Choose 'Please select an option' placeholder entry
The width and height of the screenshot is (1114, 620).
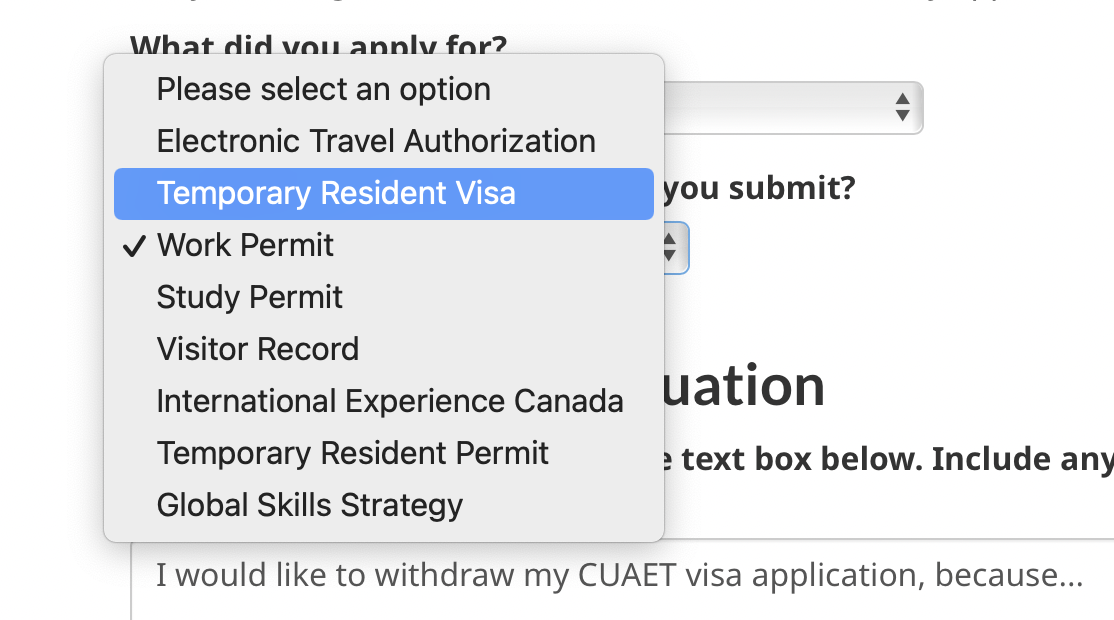coord(323,90)
